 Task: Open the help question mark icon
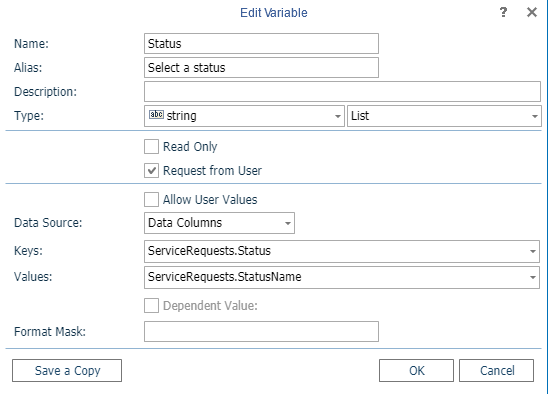503,13
